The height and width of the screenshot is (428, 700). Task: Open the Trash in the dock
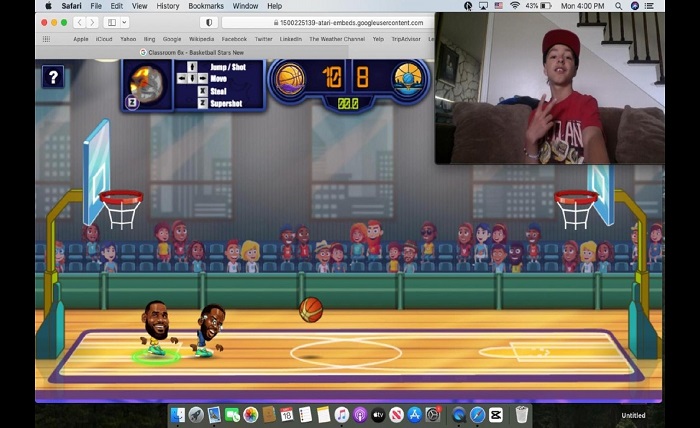tap(521, 415)
